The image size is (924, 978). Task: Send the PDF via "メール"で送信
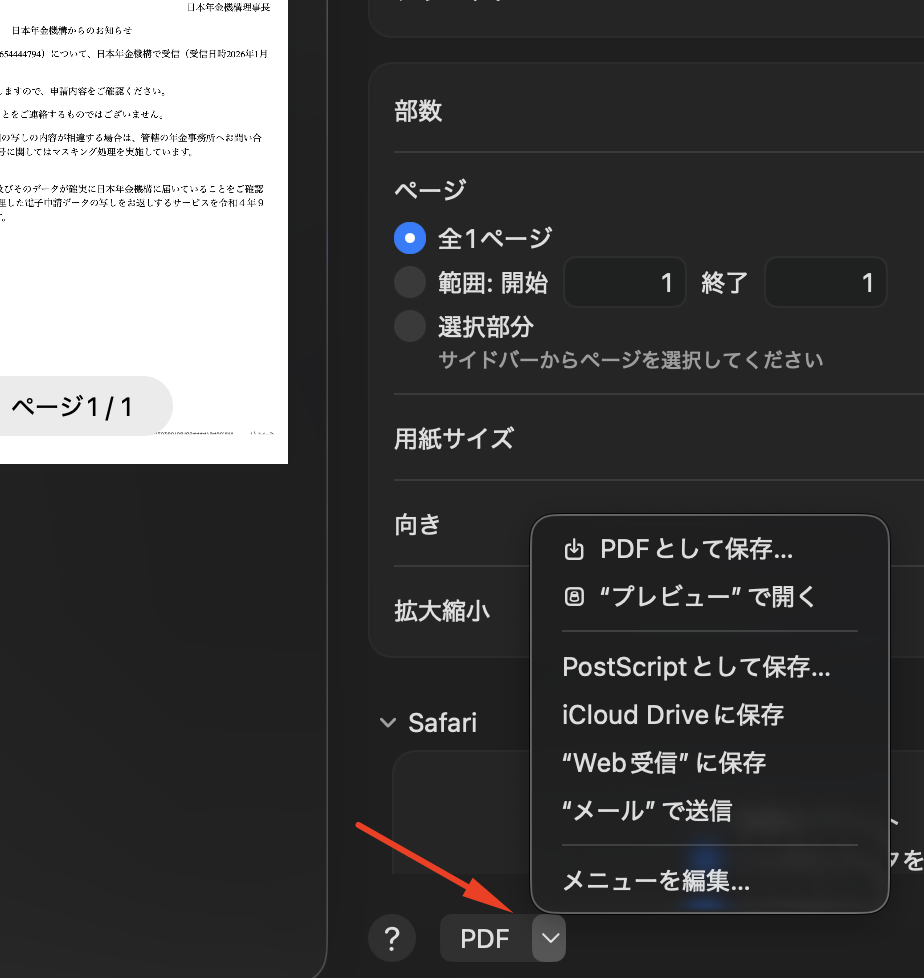coord(647,810)
